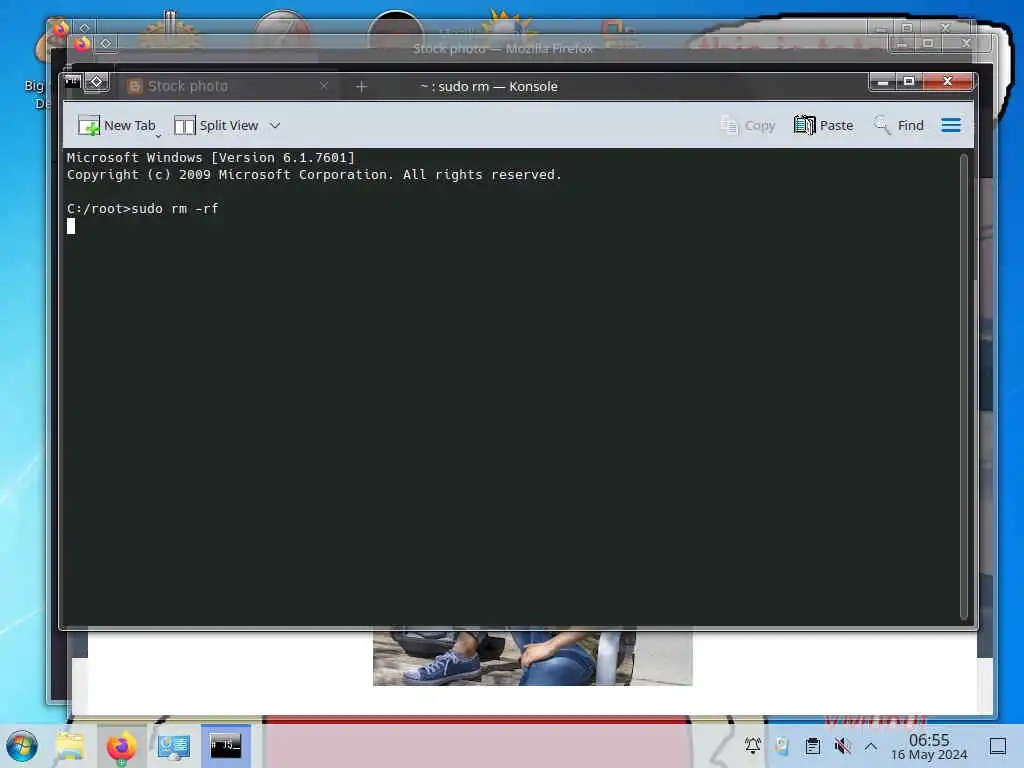Click the terminal block cursor
Viewport: 1024px width, 768px height.
pyautogui.click(x=71, y=226)
